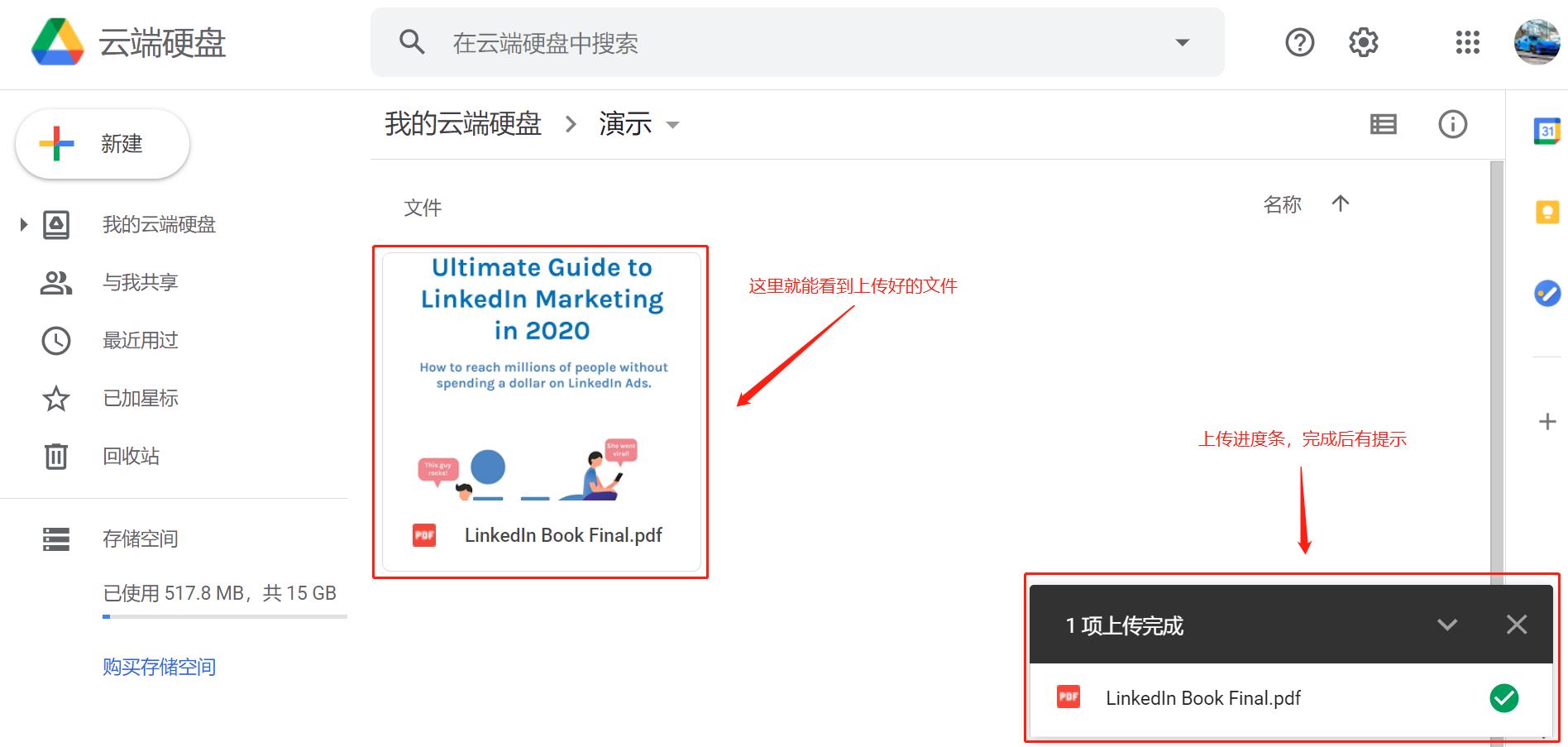Focus the Drive search field
Image resolution: width=1568 pixels, height=747 pixels.
pos(797,42)
